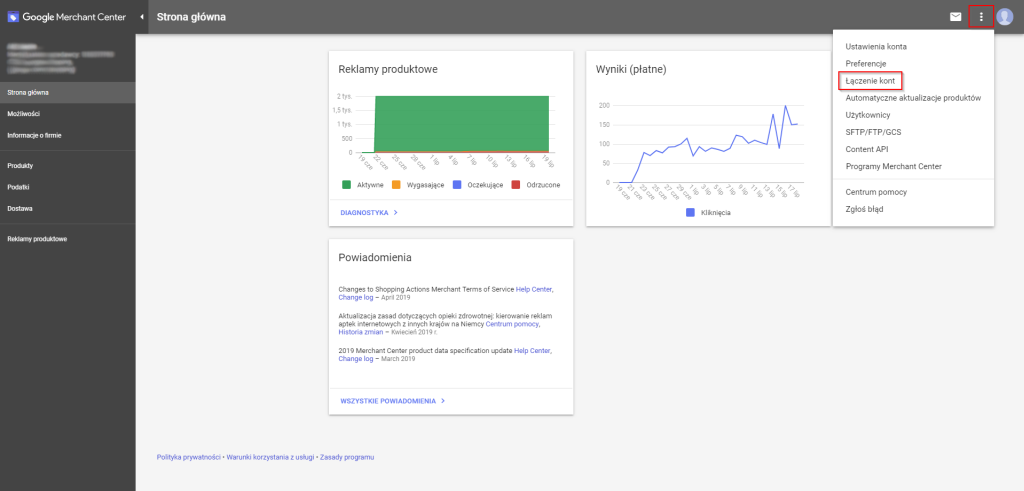Click the three-dot more options icon
The height and width of the screenshot is (491, 1024).
point(981,16)
